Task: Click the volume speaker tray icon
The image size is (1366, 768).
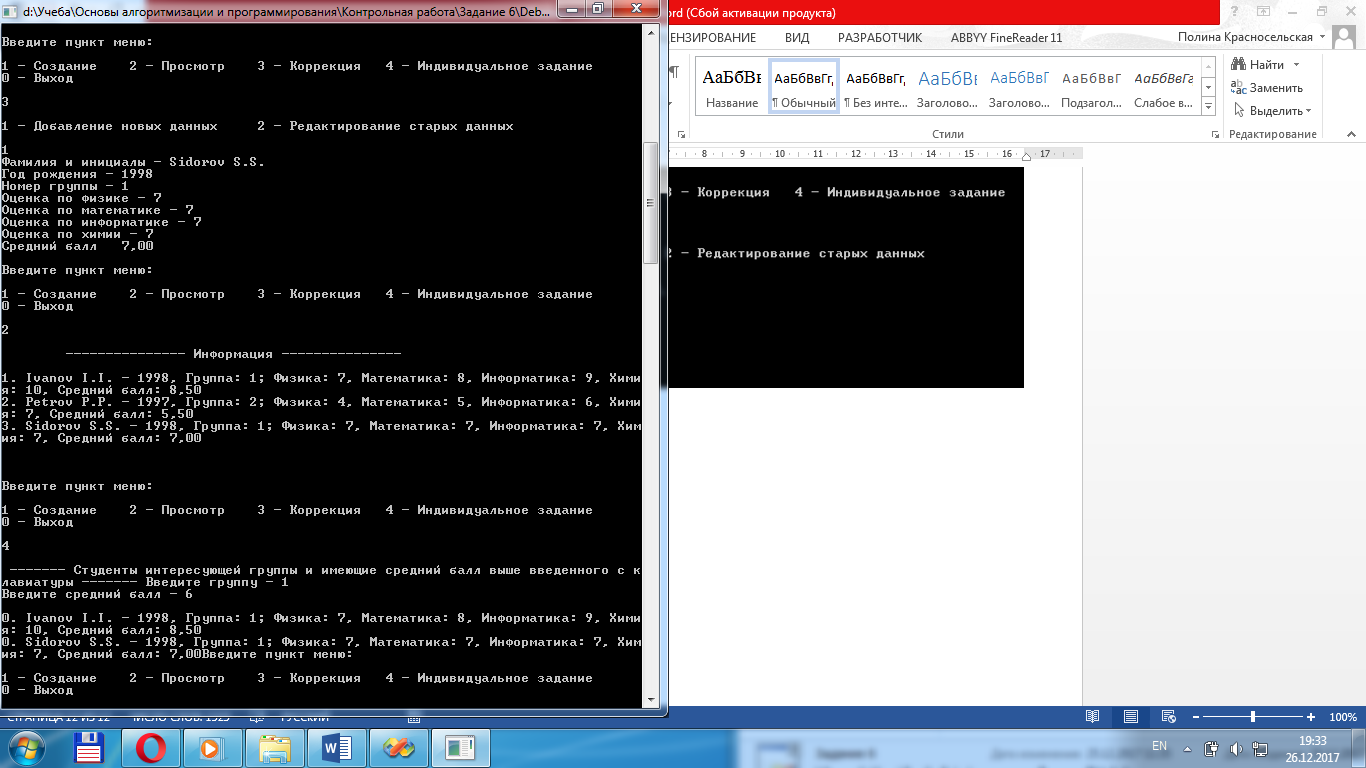Action: click(x=1235, y=748)
